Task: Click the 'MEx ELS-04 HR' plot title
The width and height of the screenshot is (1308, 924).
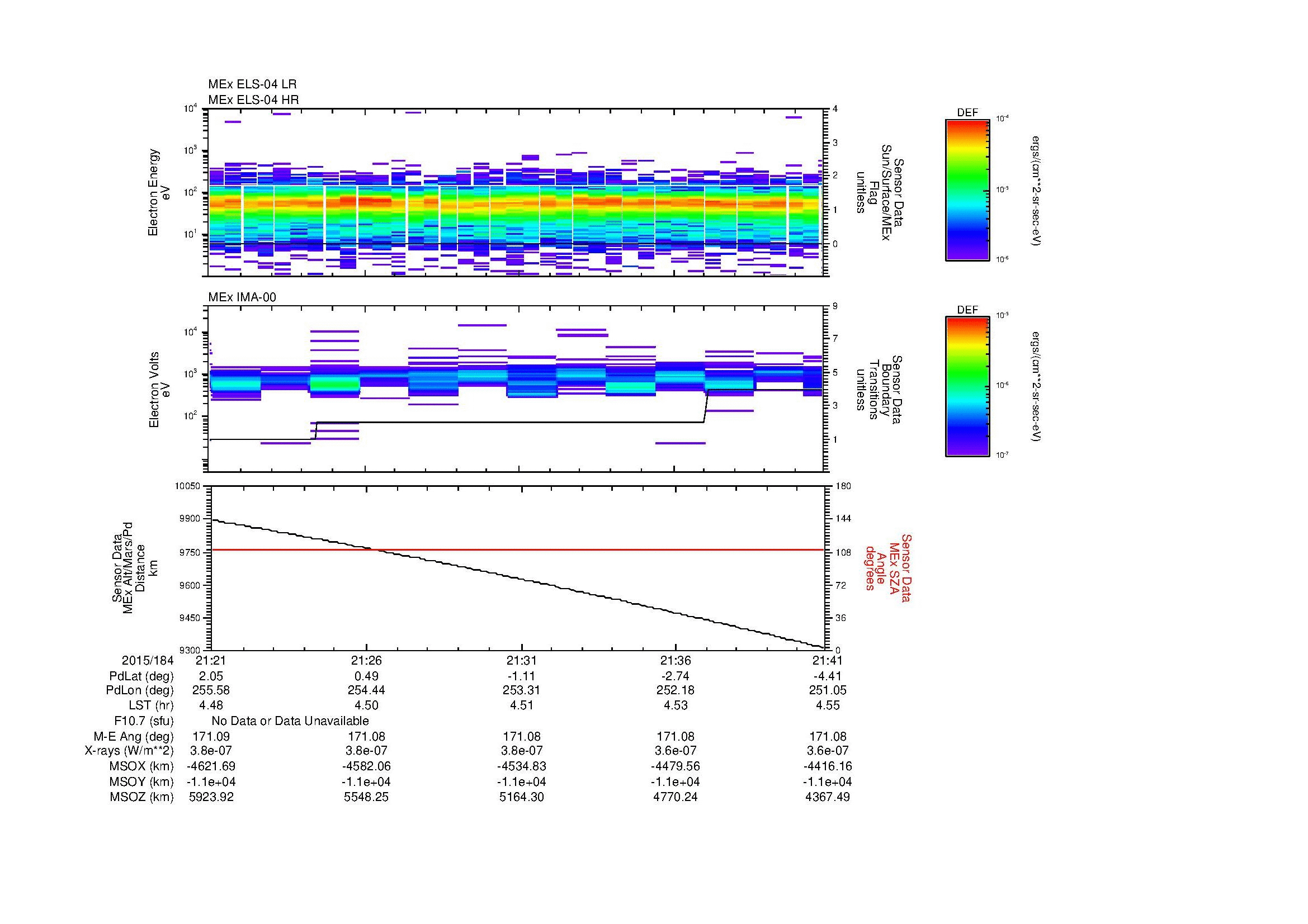Action: point(253,99)
